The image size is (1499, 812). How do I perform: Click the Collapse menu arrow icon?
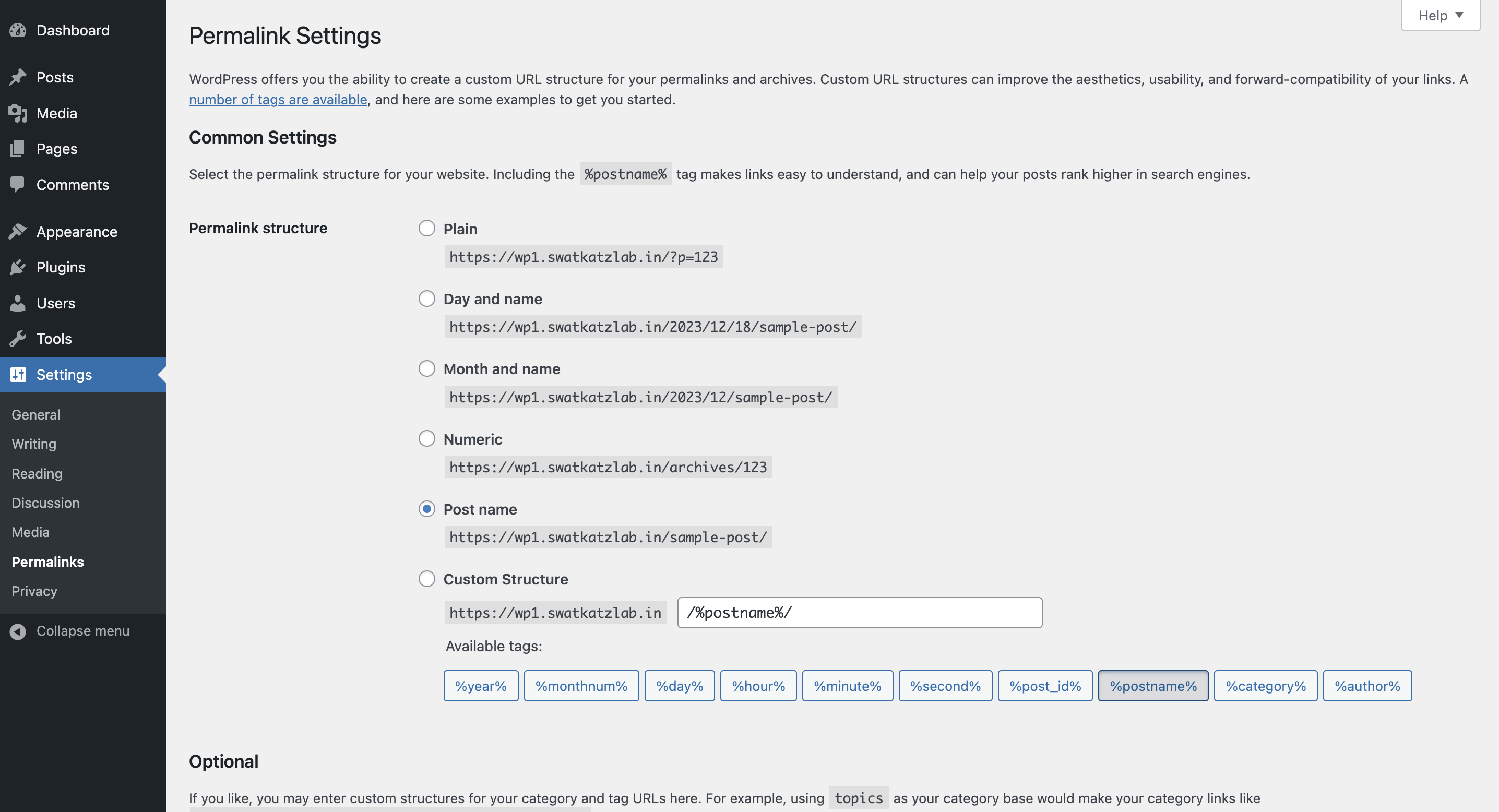point(17,631)
